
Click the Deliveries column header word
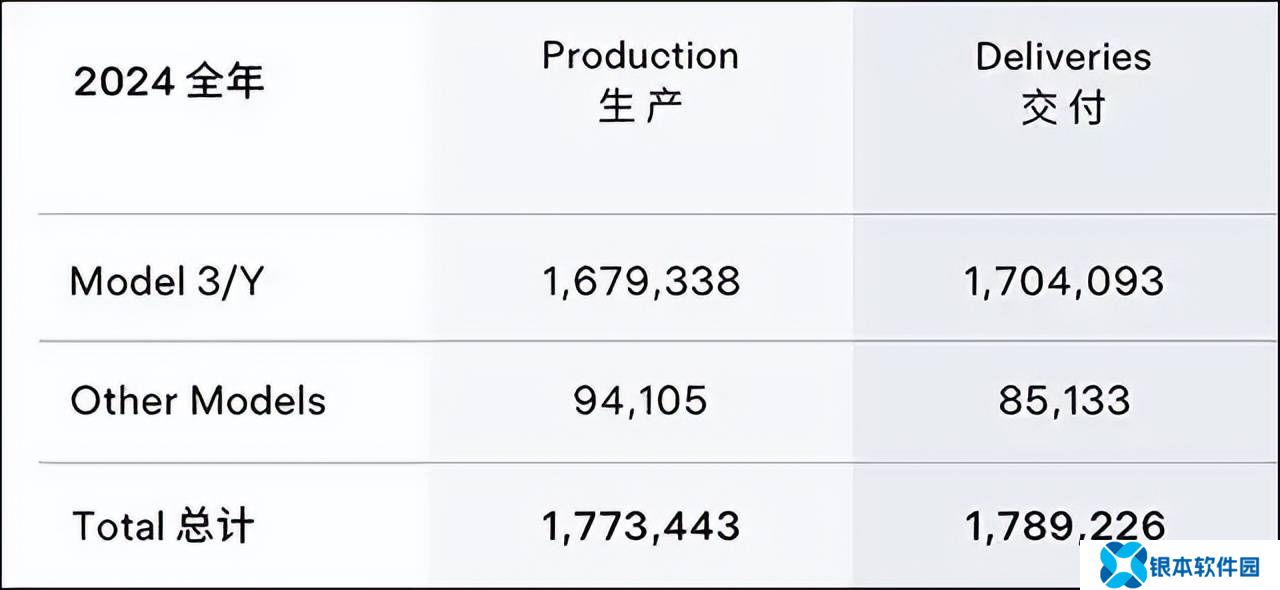coord(1063,56)
